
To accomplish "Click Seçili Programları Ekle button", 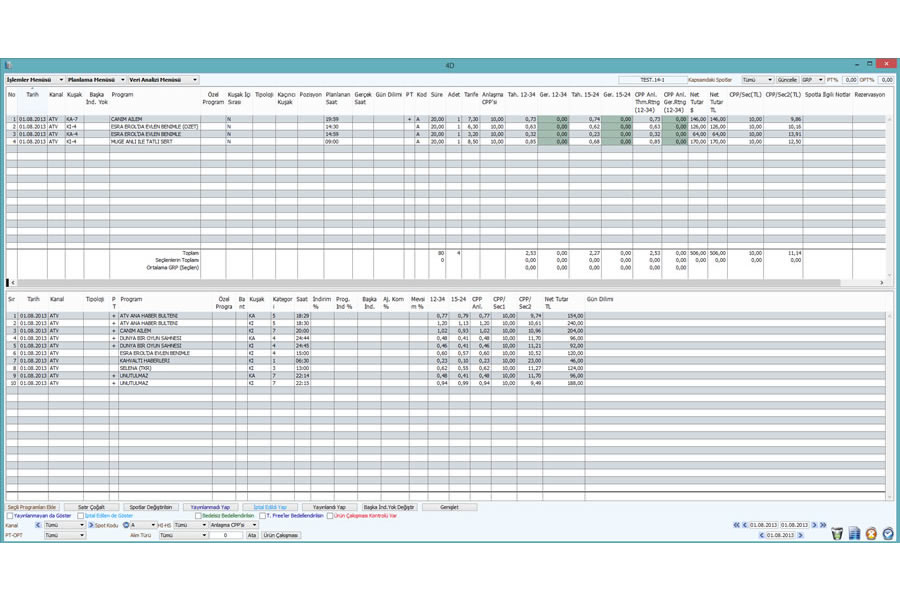I will click(32, 507).
